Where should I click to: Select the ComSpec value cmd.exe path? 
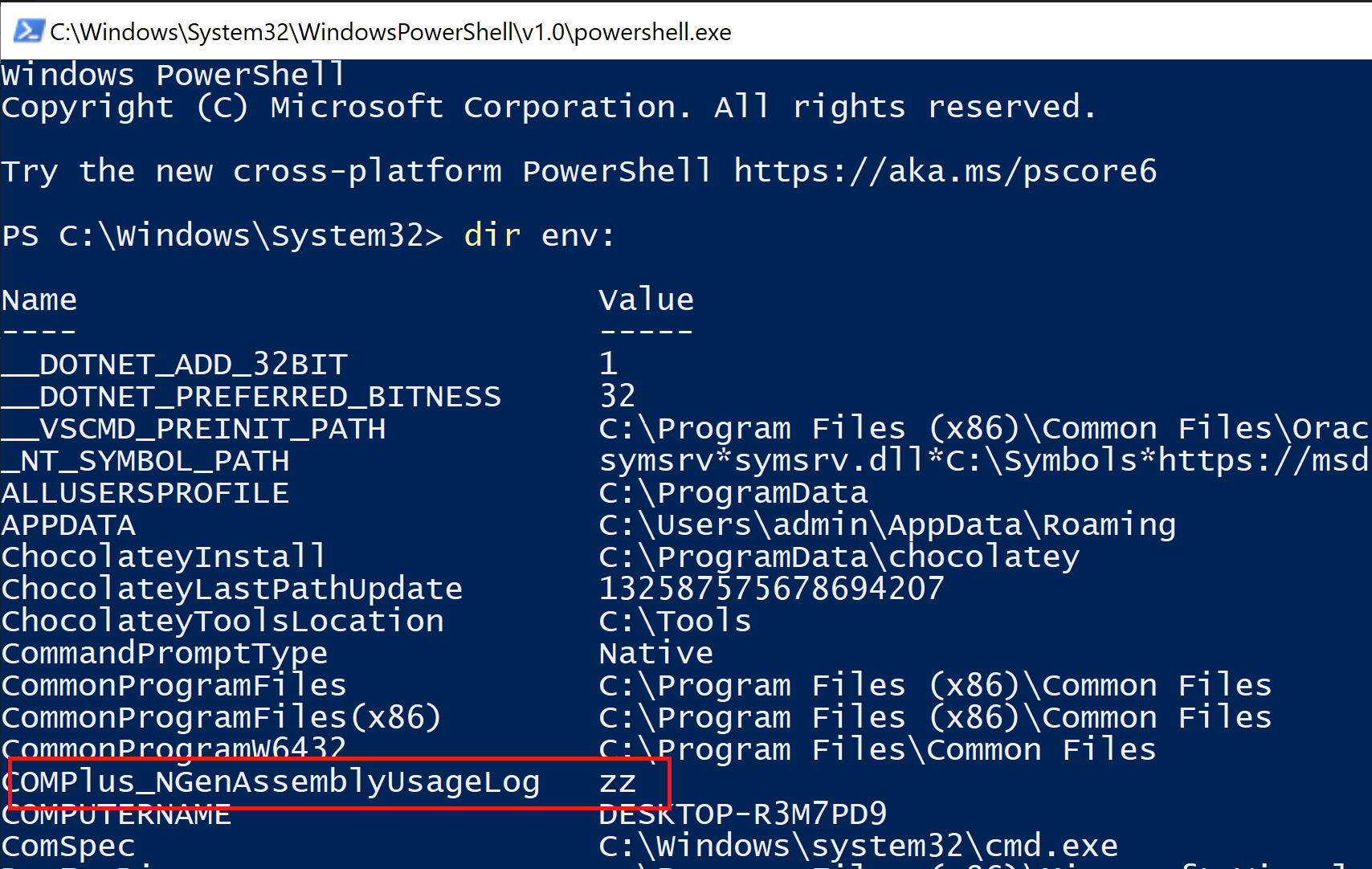[x=856, y=845]
